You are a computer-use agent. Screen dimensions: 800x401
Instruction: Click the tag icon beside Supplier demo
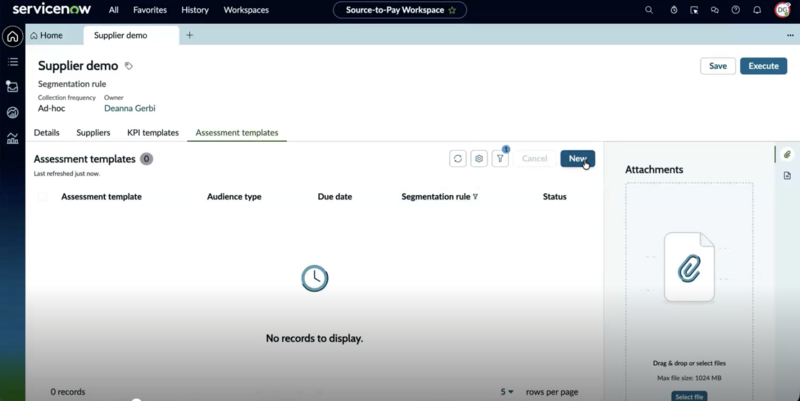(x=129, y=66)
